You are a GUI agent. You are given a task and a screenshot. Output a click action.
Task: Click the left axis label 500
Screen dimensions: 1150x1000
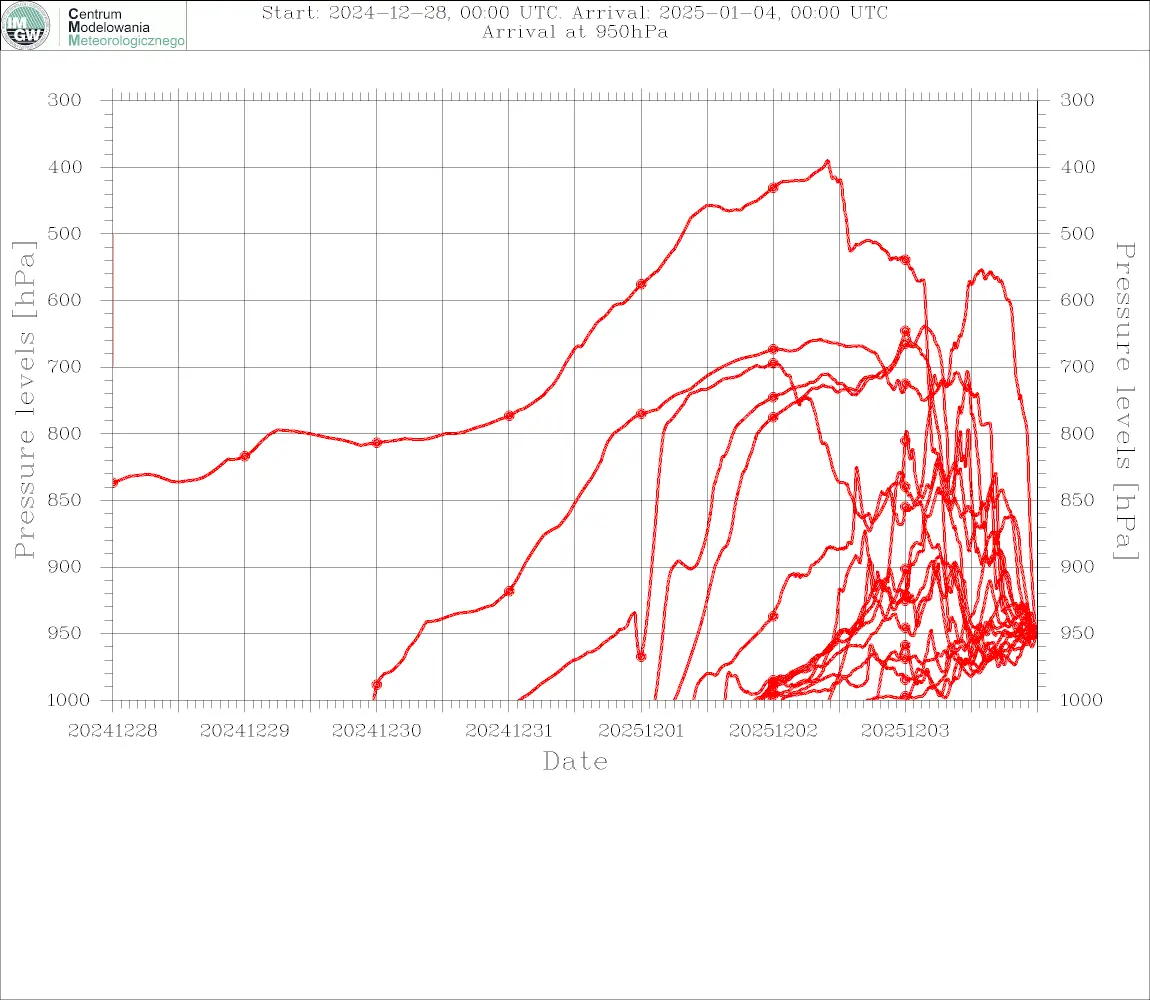pyautogui.click(x=65, y=233)
